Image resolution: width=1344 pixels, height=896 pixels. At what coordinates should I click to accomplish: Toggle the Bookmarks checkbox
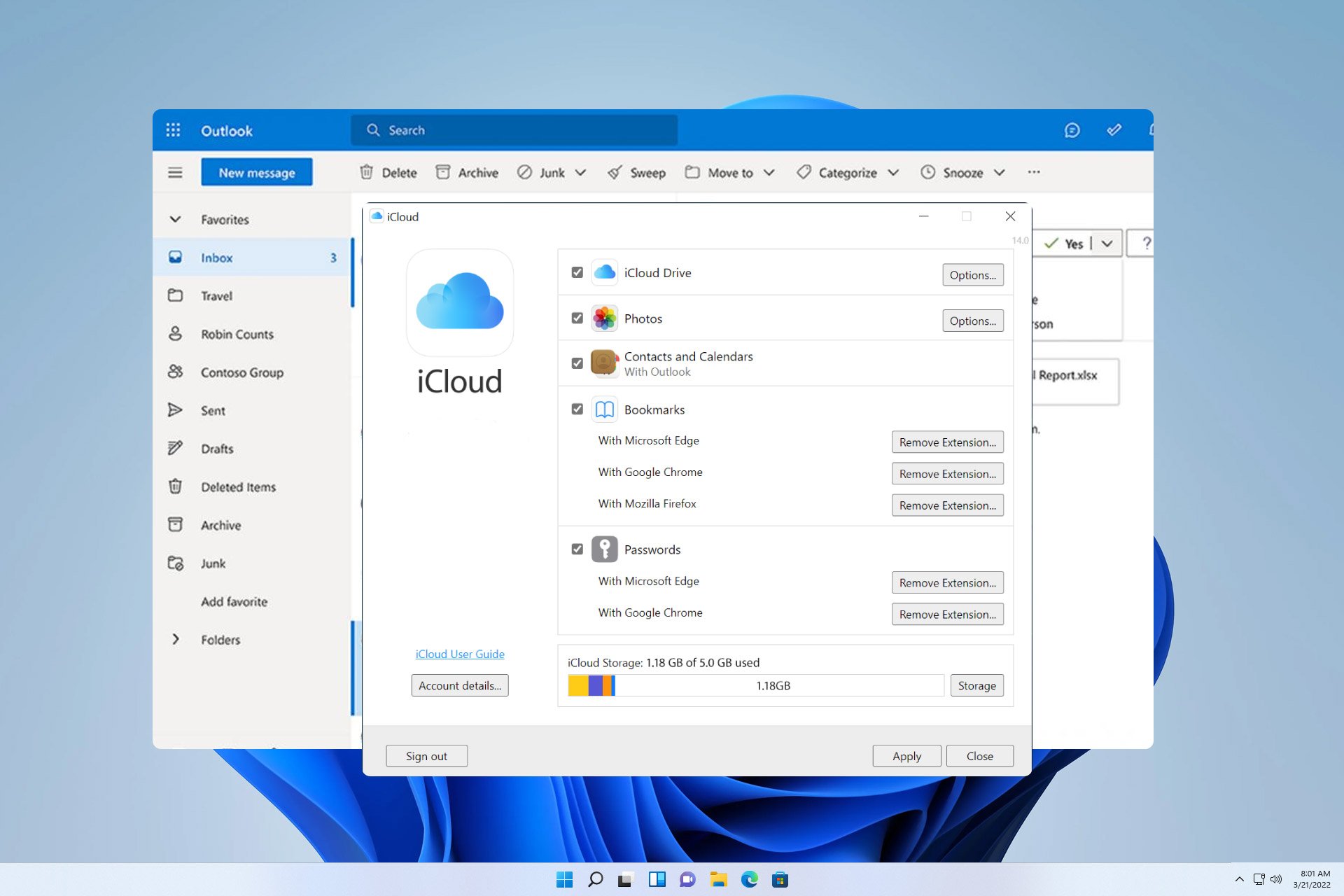[577, 409]
